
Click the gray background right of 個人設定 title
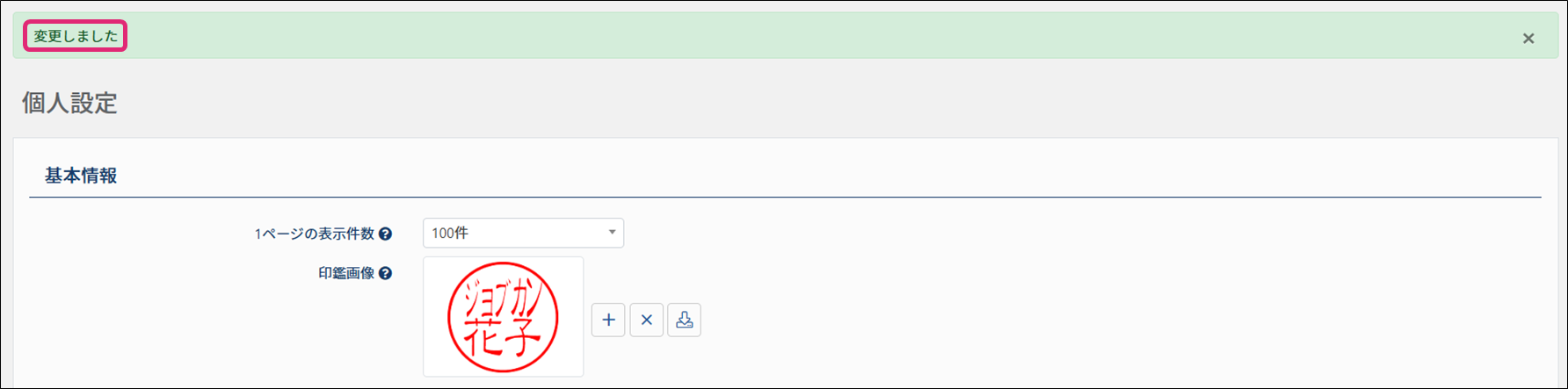791,103
